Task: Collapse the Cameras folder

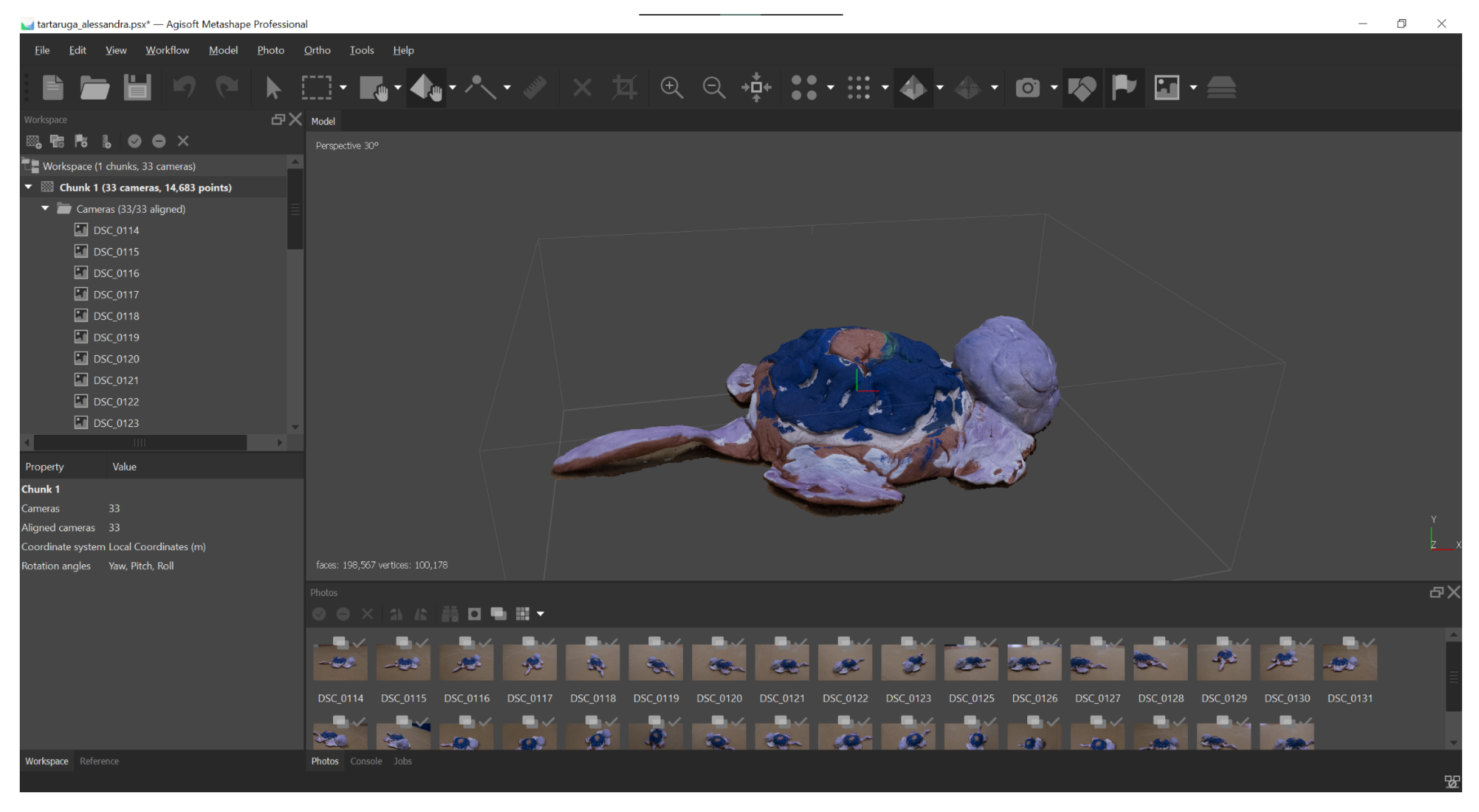Action: (45, 208)
